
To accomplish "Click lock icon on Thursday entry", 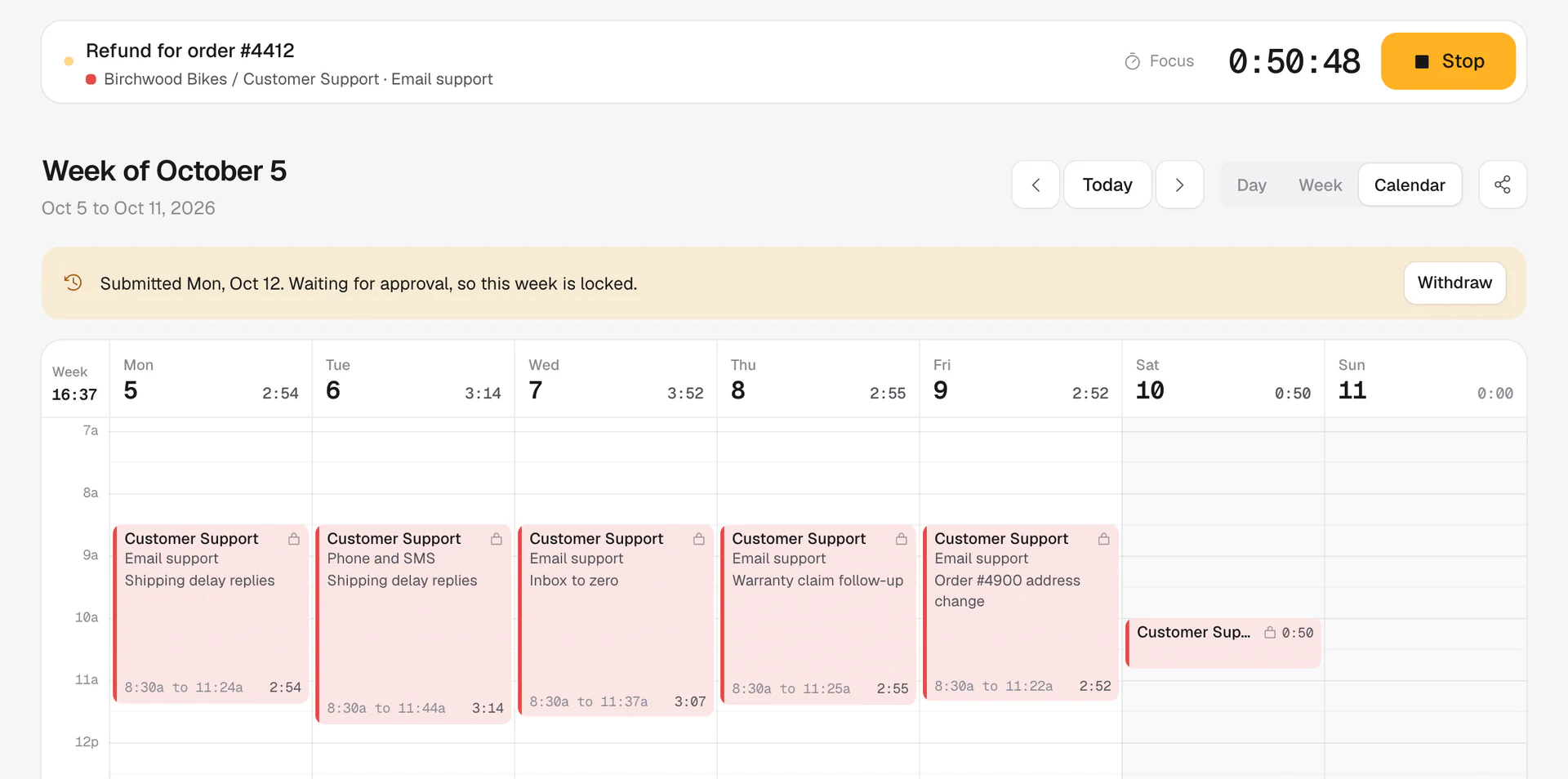I will pos(902,539).
